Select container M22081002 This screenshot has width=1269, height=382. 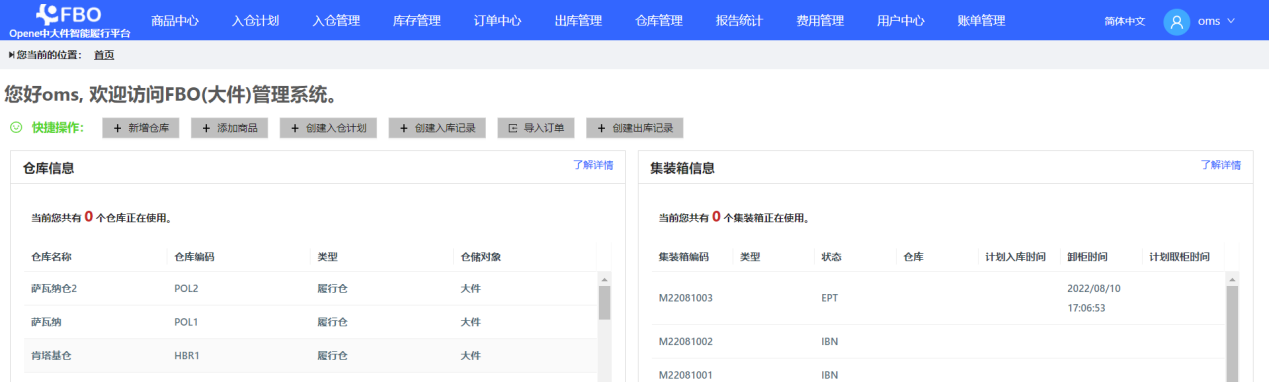[685, 342]
